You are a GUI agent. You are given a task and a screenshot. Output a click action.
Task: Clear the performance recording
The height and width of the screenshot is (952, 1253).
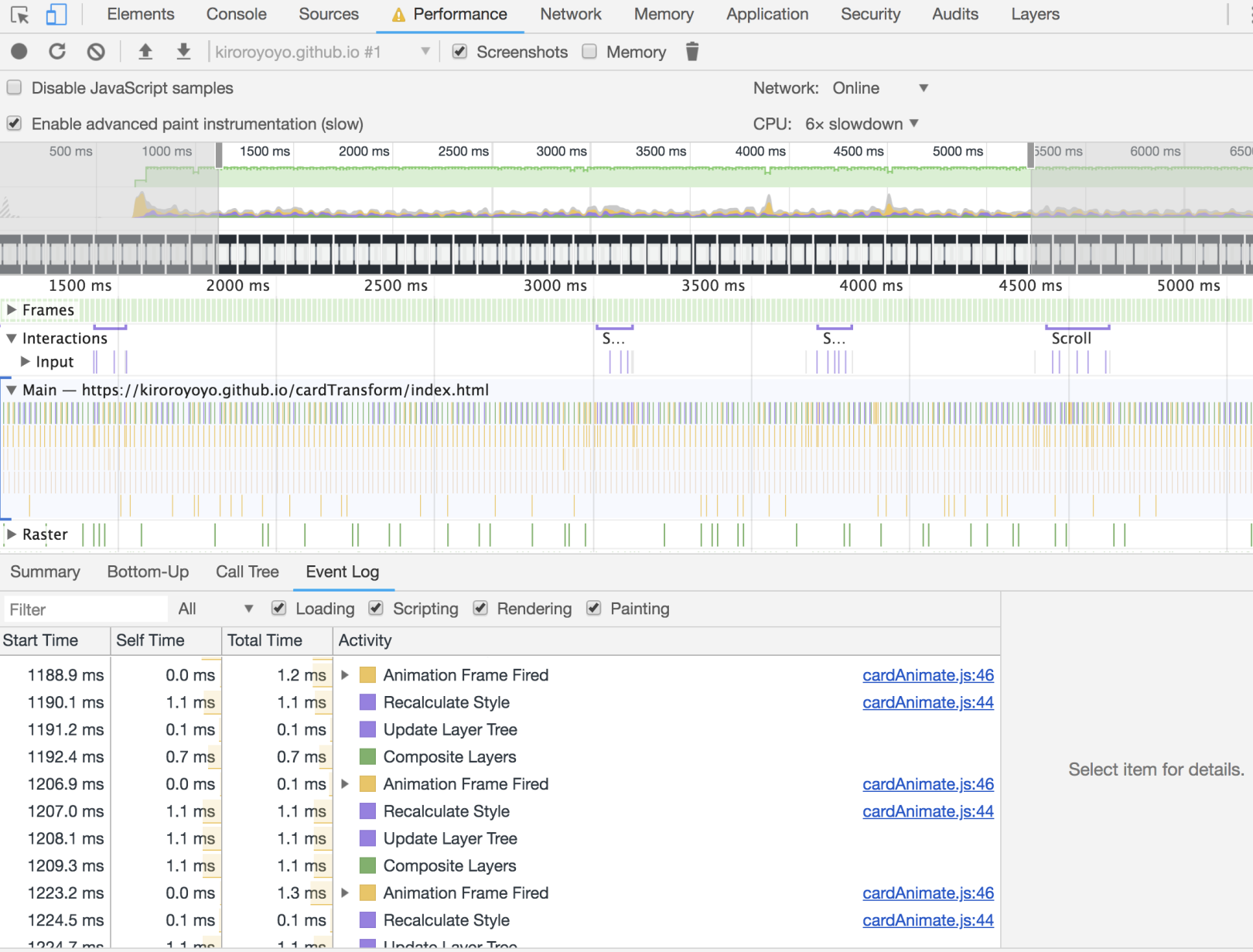96,52
